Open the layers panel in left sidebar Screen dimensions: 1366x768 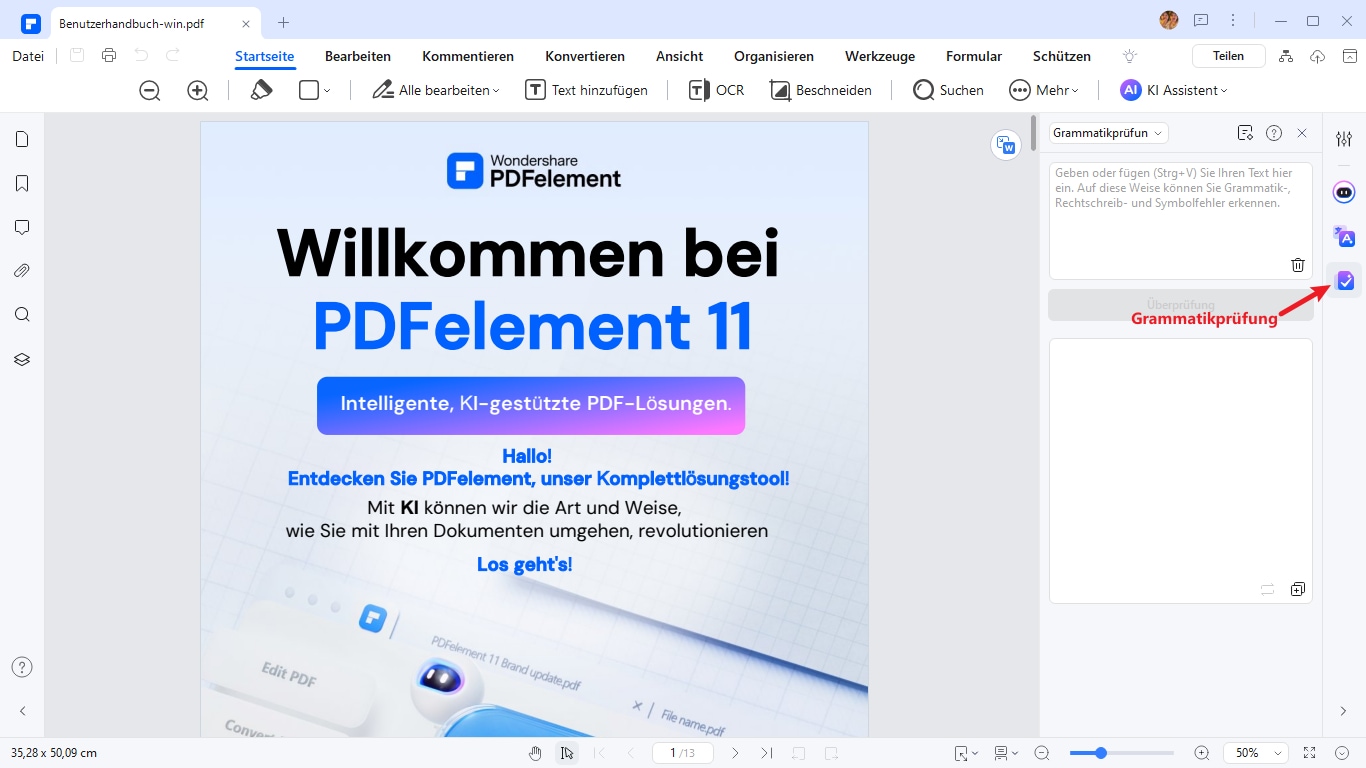coord(22,359)
